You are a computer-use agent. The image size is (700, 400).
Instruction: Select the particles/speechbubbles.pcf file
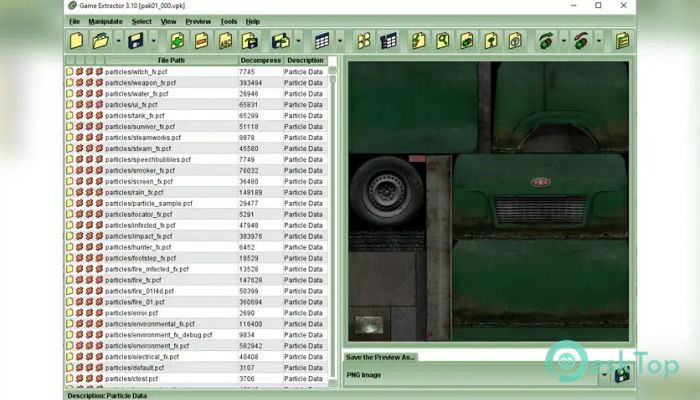148,159
